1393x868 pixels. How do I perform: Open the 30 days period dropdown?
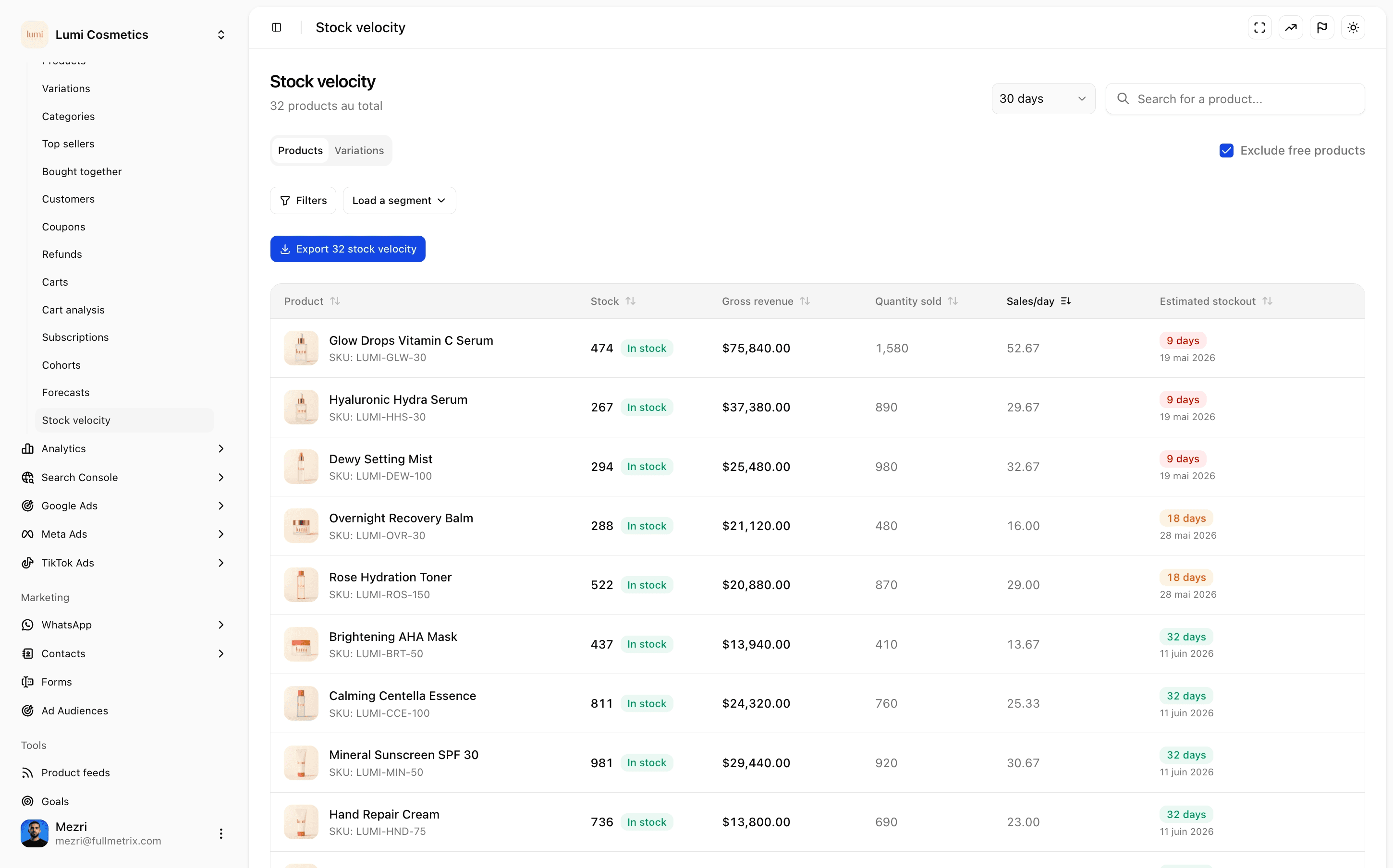(1043, 99)
